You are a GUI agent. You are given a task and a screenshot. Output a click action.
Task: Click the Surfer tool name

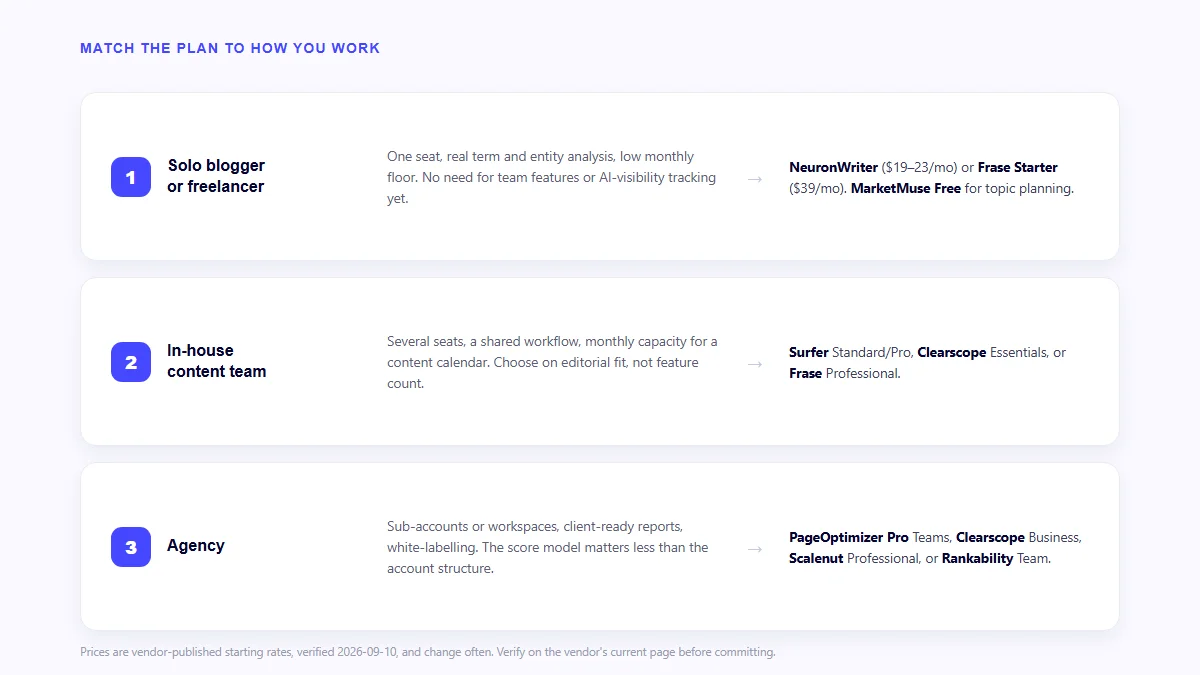[809, 352]
